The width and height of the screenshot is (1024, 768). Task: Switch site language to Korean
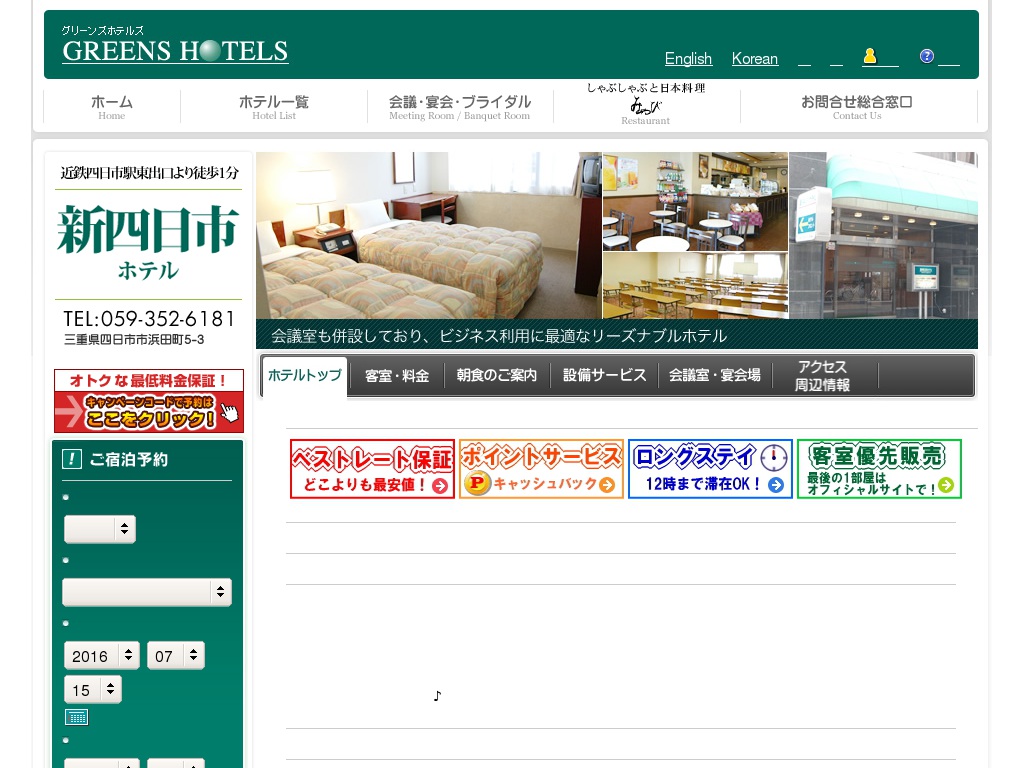pos(754,59)
